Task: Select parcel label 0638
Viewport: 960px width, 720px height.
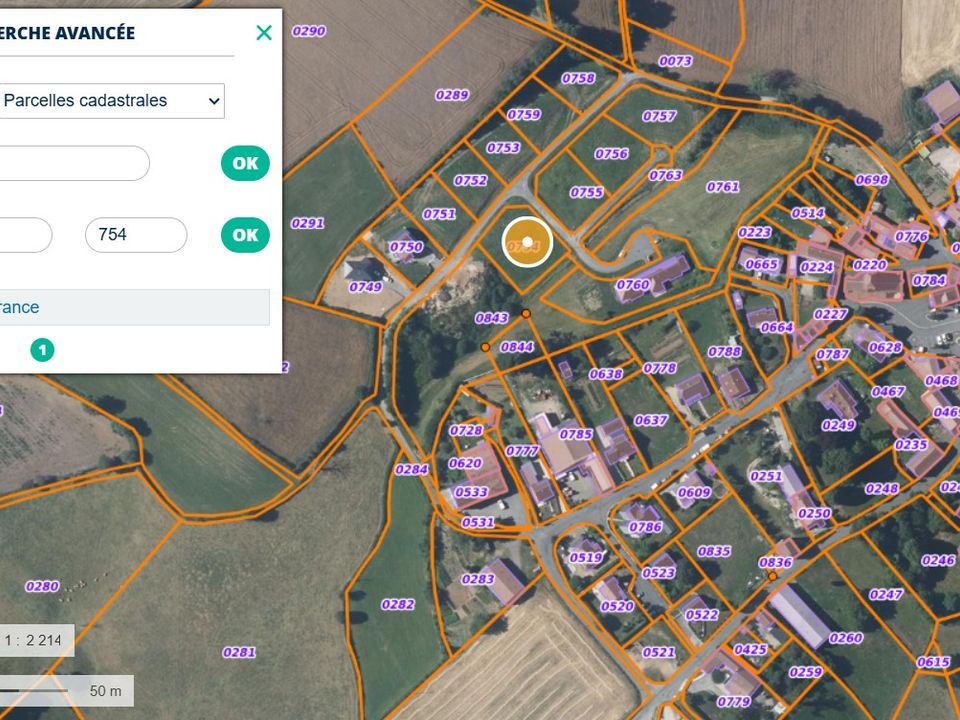Action: click(x=606, y=374)
